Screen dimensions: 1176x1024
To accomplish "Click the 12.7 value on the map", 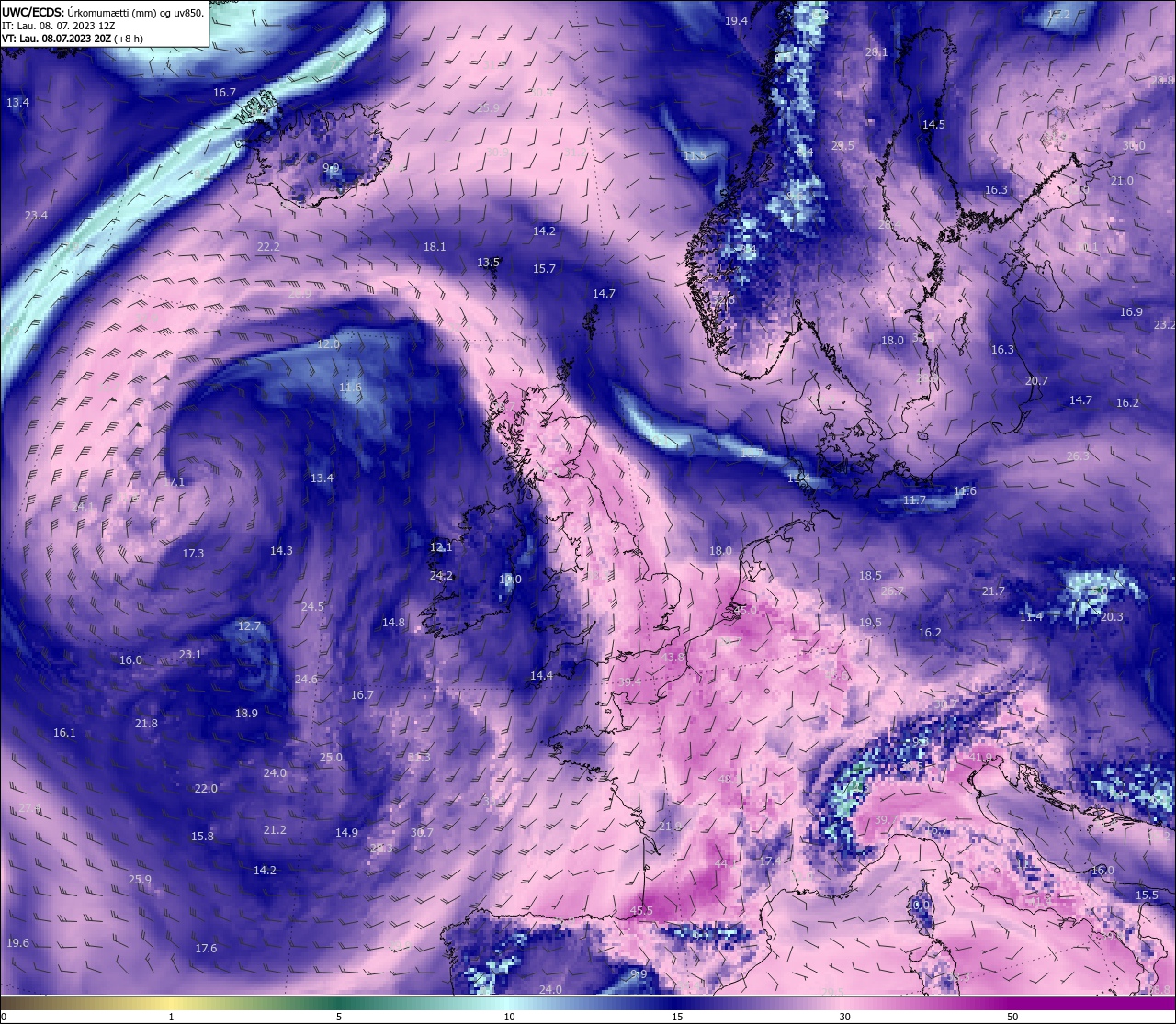I will coord(249,625).
